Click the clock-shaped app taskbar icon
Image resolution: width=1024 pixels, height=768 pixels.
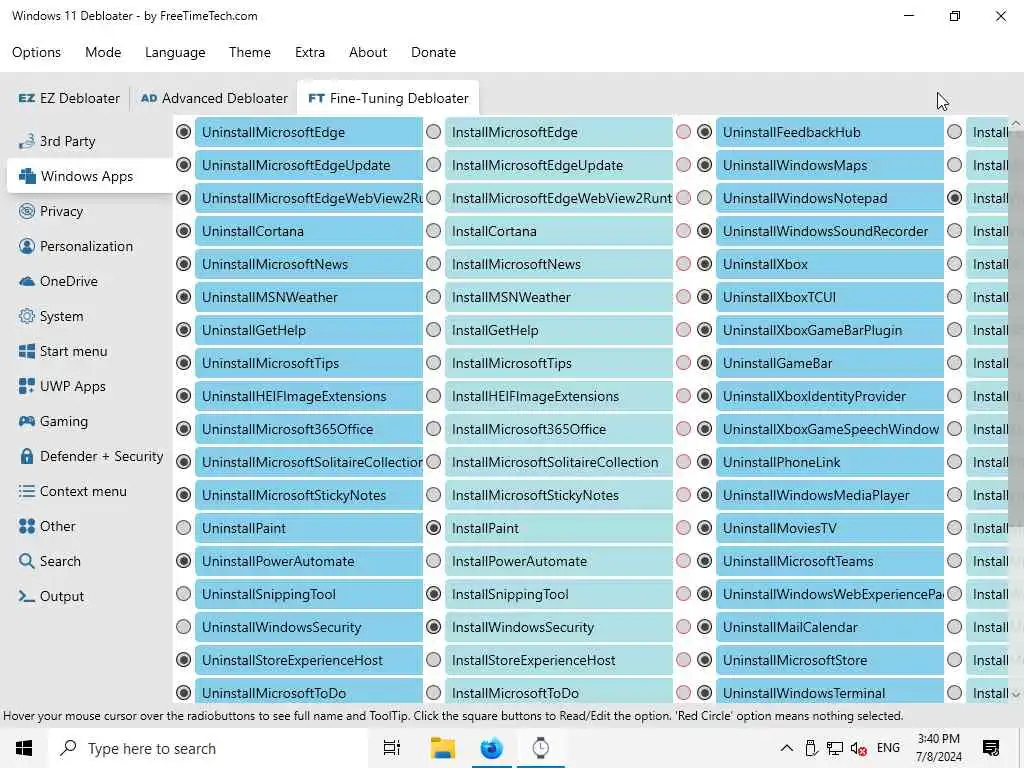pos(541,748)
